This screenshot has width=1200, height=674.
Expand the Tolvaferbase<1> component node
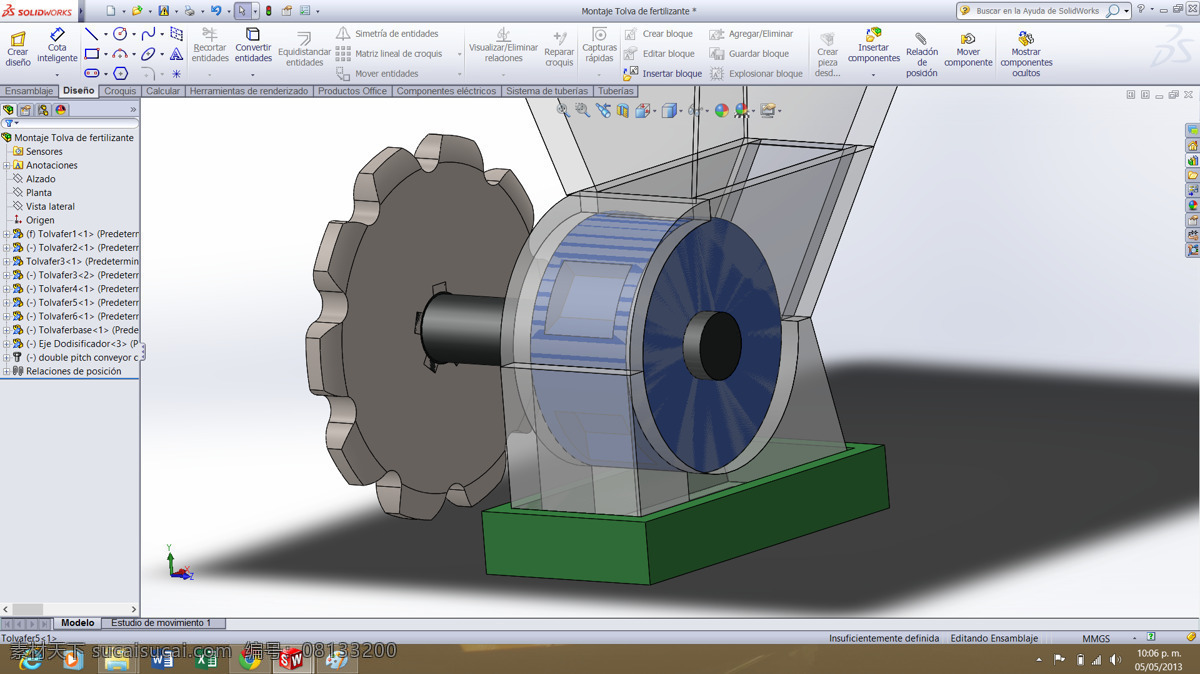(x=7, y=330)
